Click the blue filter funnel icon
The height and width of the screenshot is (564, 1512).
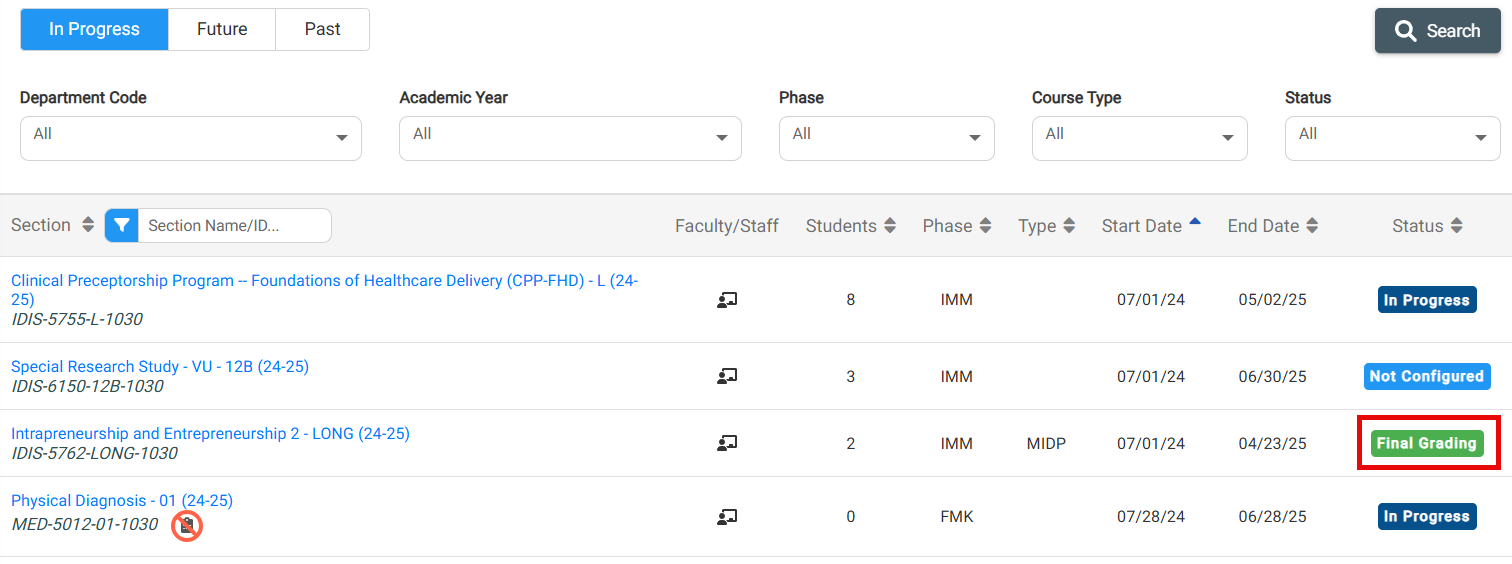point(121,225)
